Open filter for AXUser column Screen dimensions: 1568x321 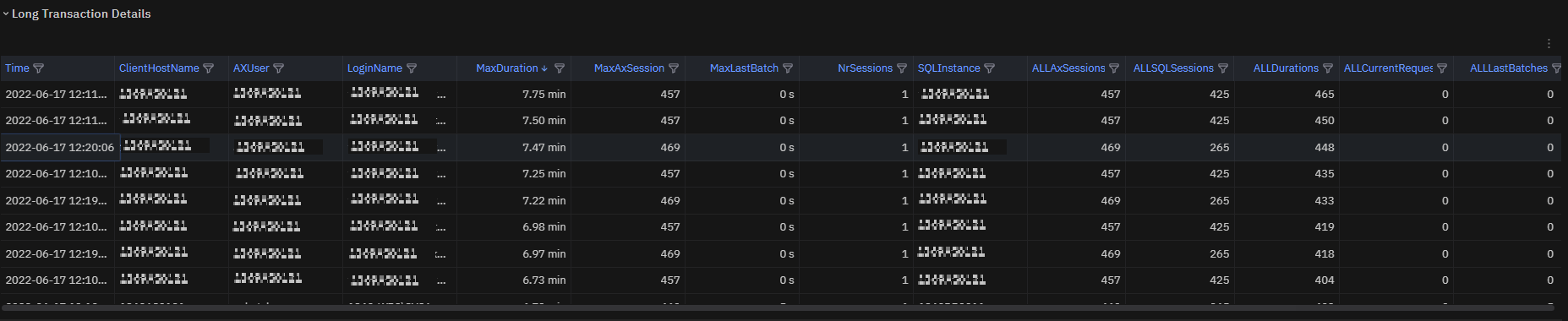tap(279, 68)
